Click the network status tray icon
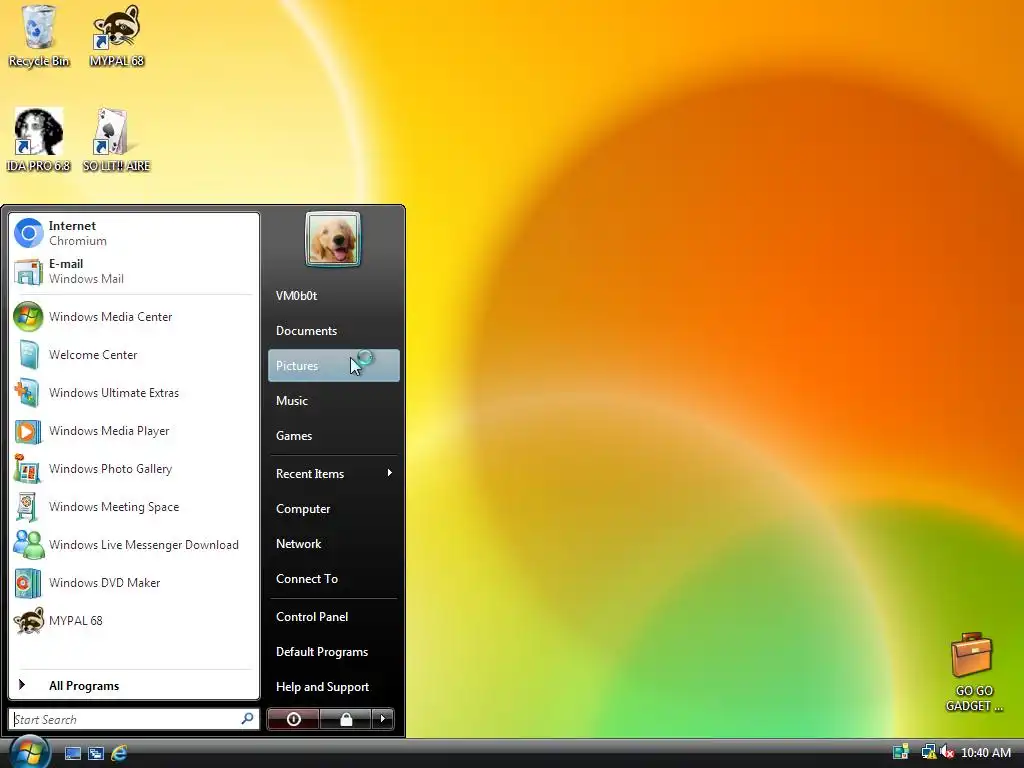 click(x=928, y=752)
